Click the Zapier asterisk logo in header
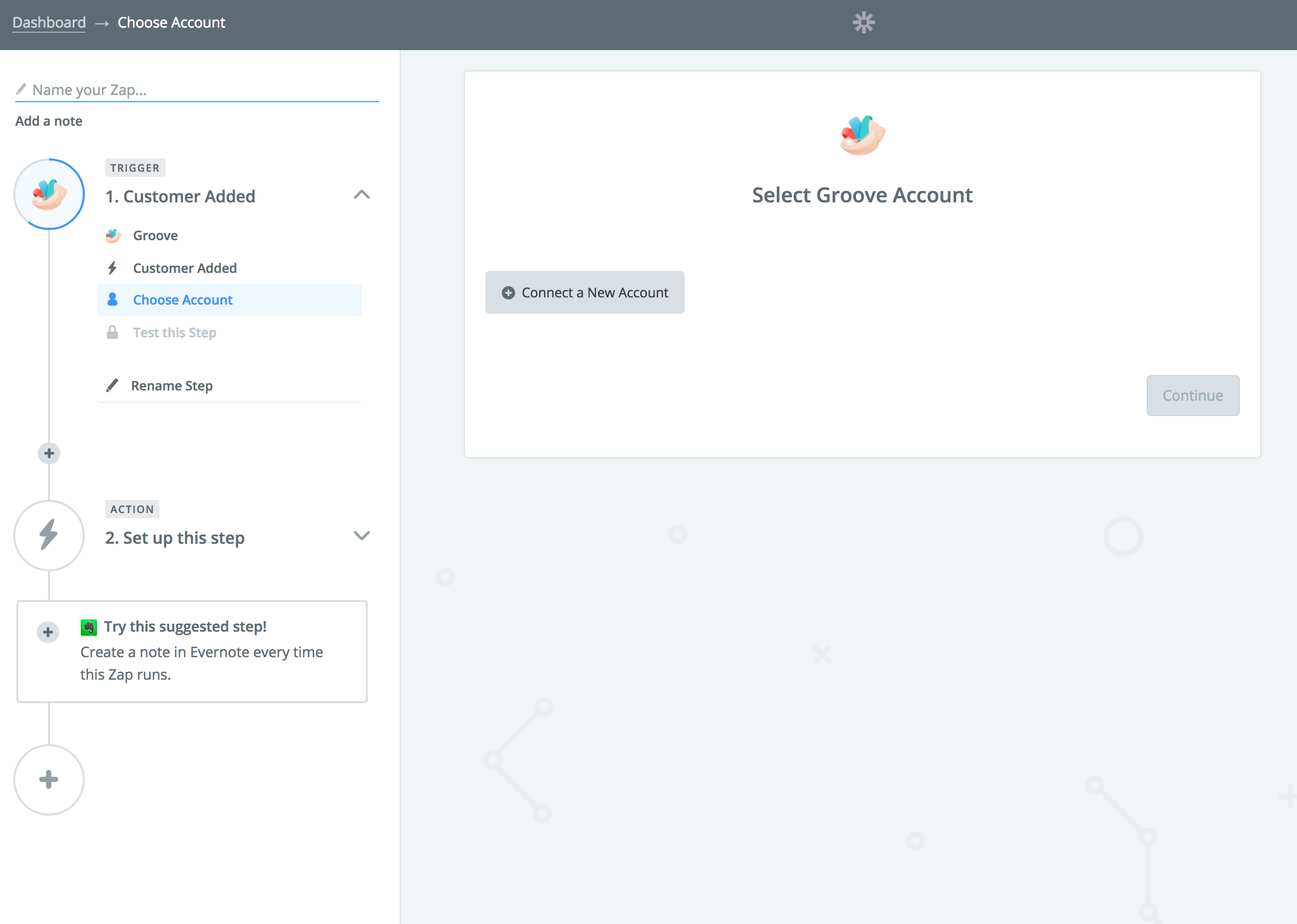The image size is (1297, 924). point(863,23)
